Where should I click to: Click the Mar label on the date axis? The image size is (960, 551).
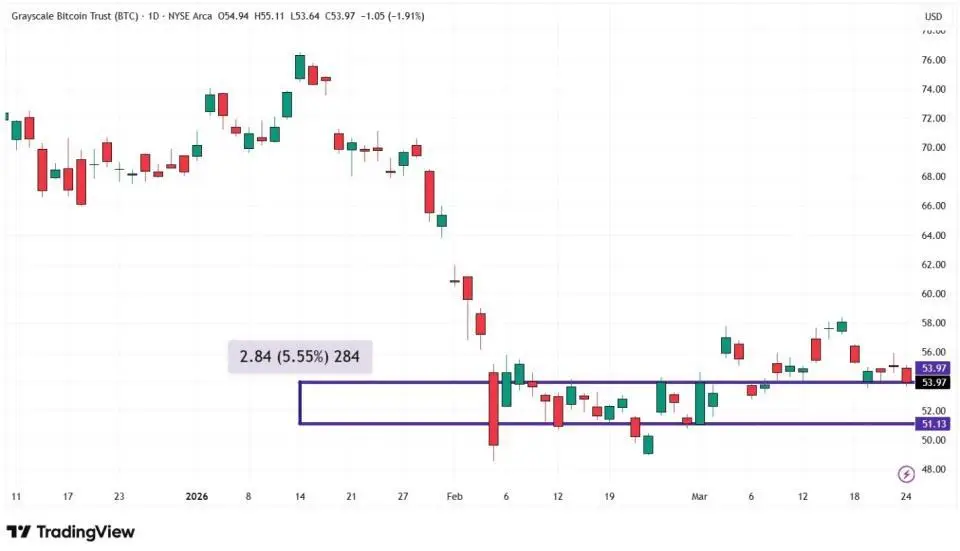pyautogui.click(x=698, y=496)
